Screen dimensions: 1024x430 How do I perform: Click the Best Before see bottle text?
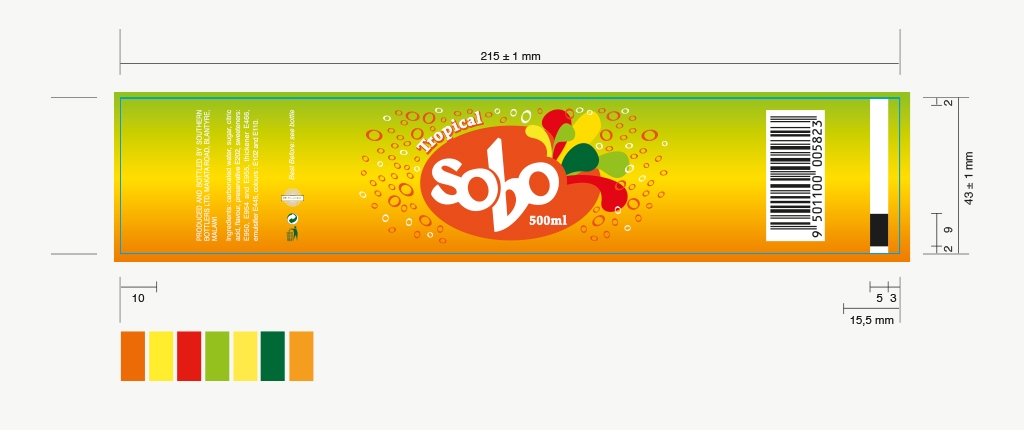click(x=292, y=144)
